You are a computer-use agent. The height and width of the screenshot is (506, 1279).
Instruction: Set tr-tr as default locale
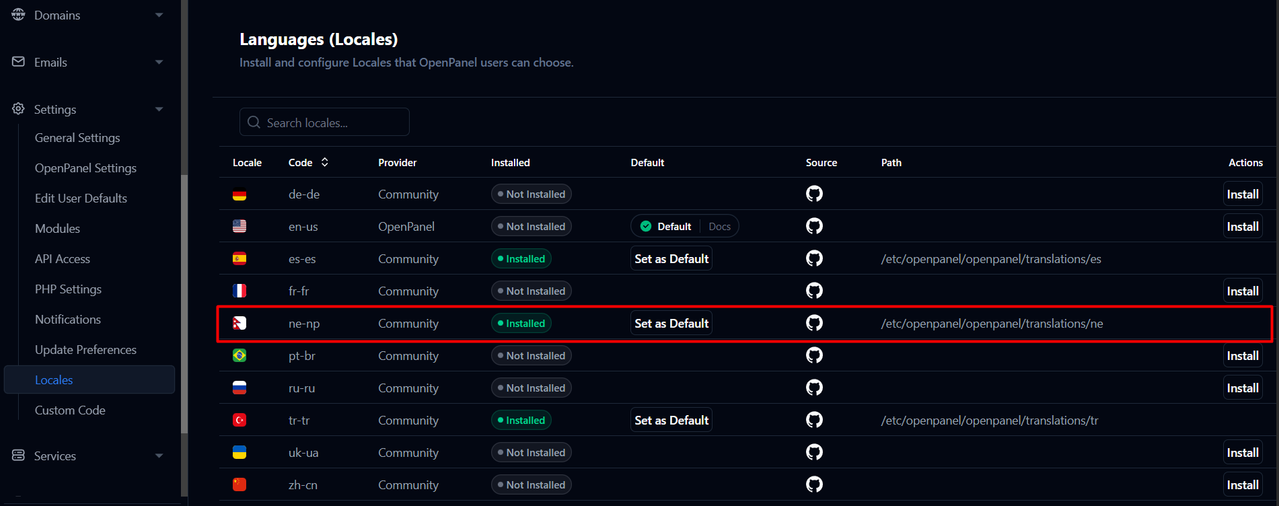click(671, 420)
